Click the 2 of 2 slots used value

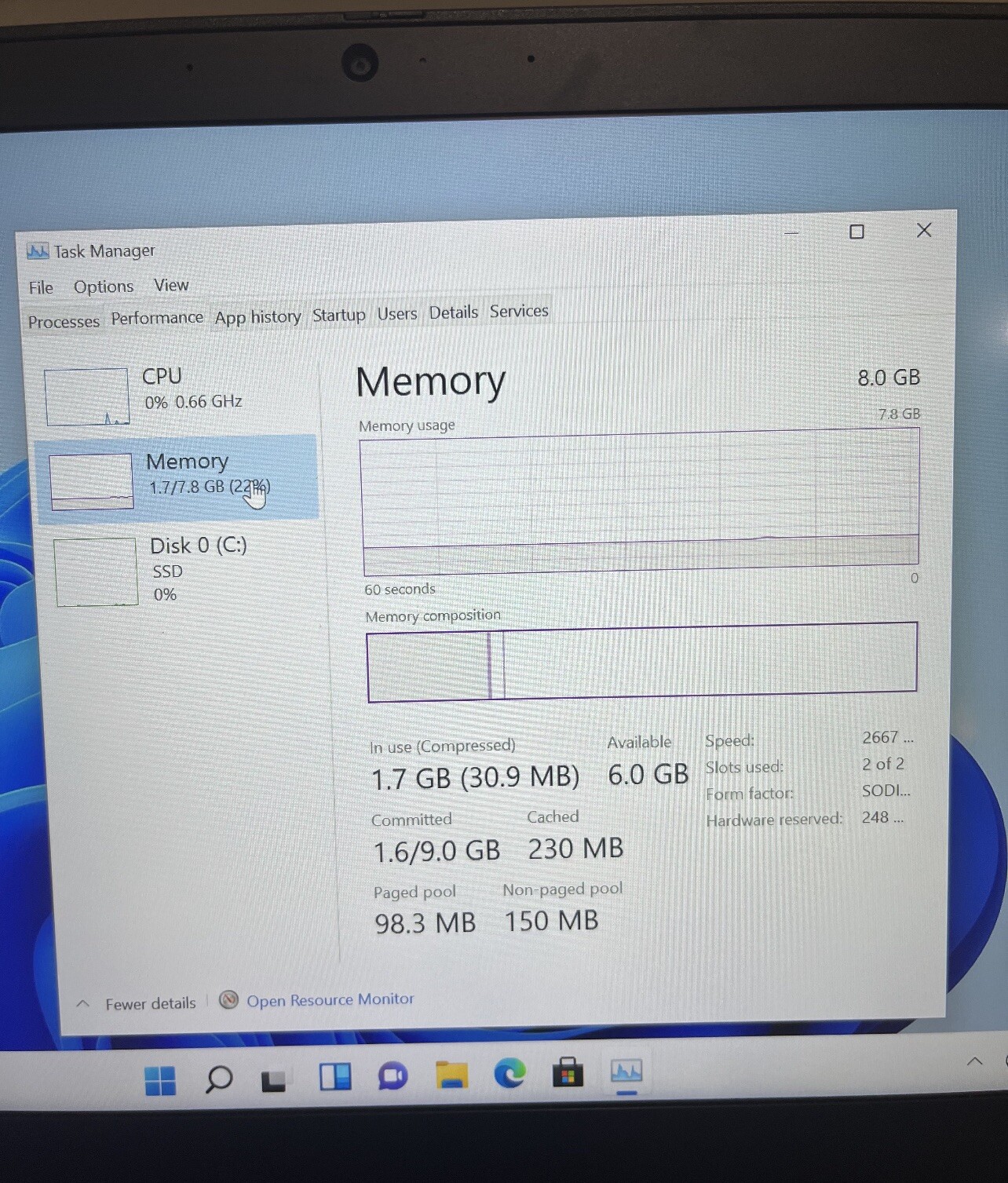883,765
